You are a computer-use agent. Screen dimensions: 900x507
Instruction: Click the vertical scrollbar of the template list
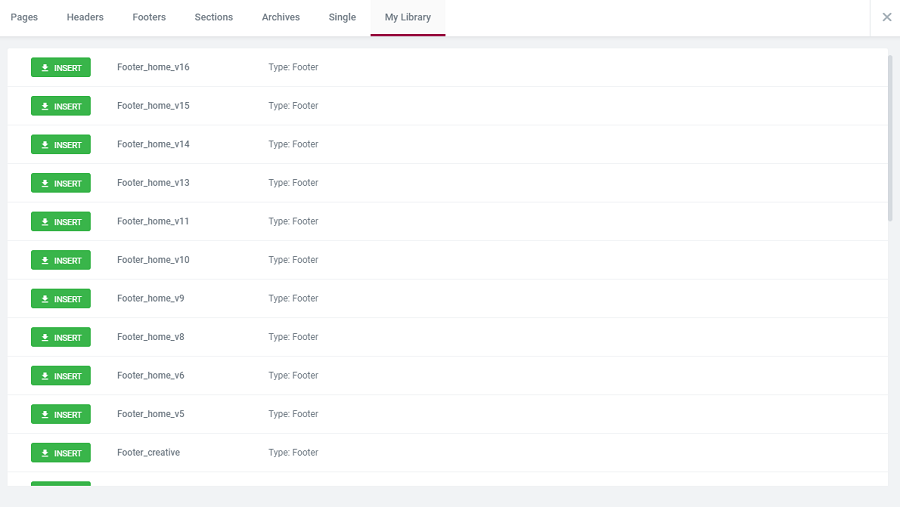(x=890, y=138)
